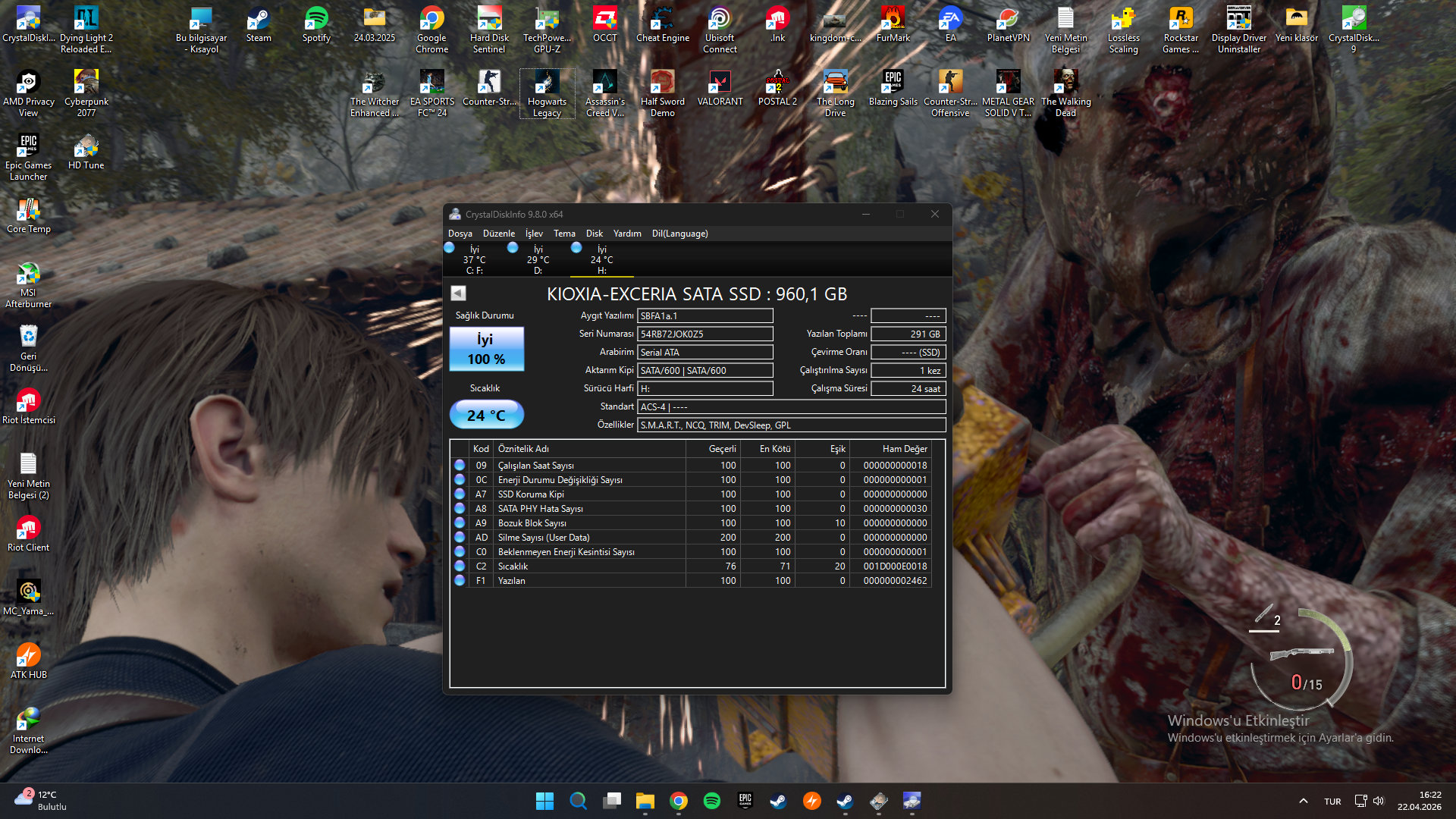Open the Dosya menu in CrystalDiskInfo
Viewport: 1456px width, 819px height.
coord(460,234)
